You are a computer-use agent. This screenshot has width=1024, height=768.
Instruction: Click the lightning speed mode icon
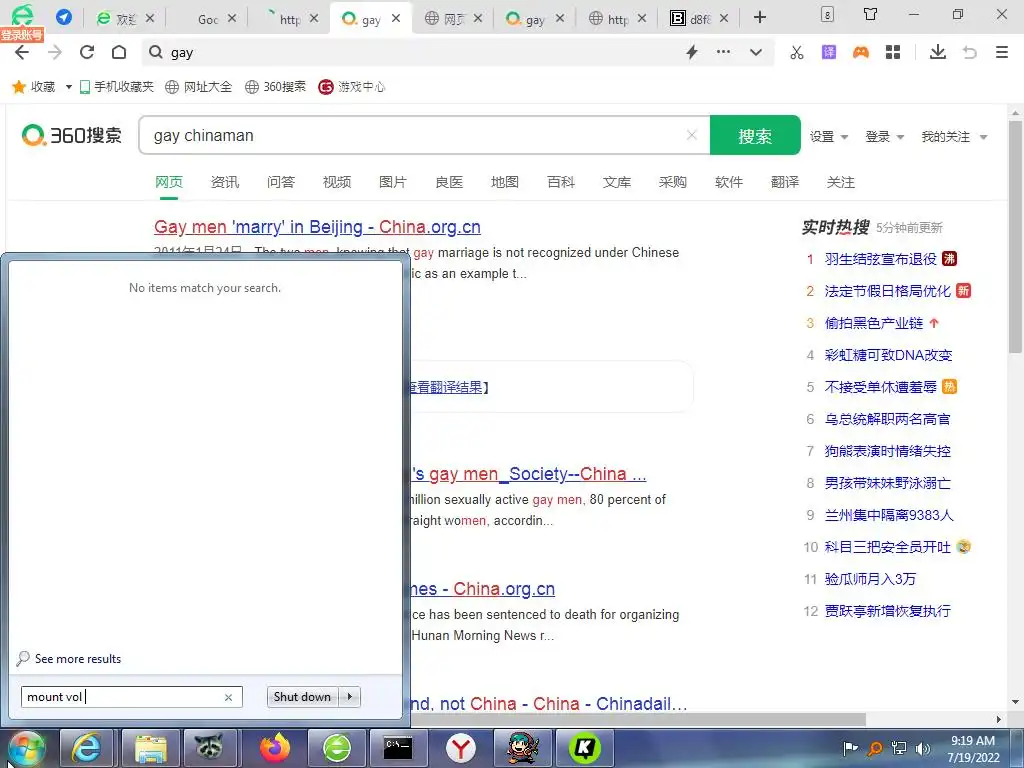click(692, 52)
